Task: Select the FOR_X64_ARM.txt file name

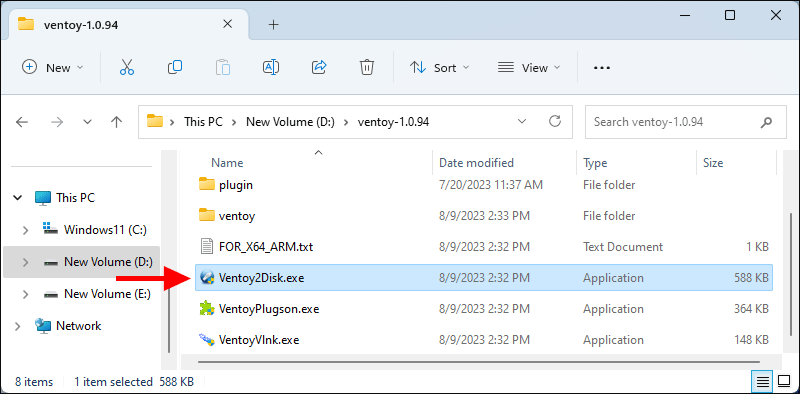Action: coord(266,247)
